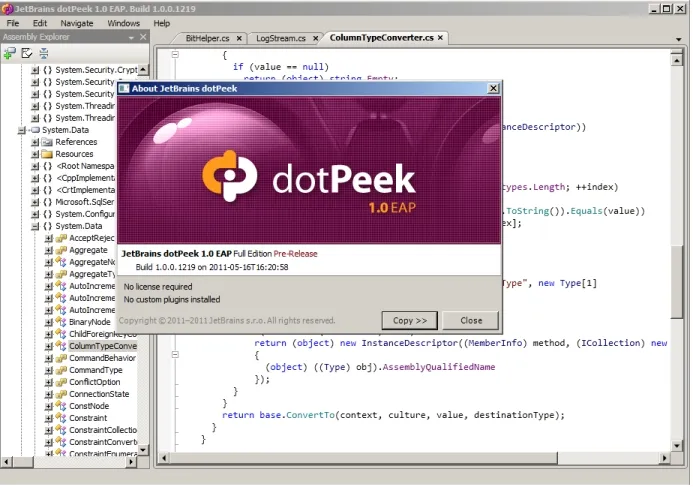Click the second Assembly Explorer toolbar icon
Screen dimensions: 693x487
coord(27,53)
